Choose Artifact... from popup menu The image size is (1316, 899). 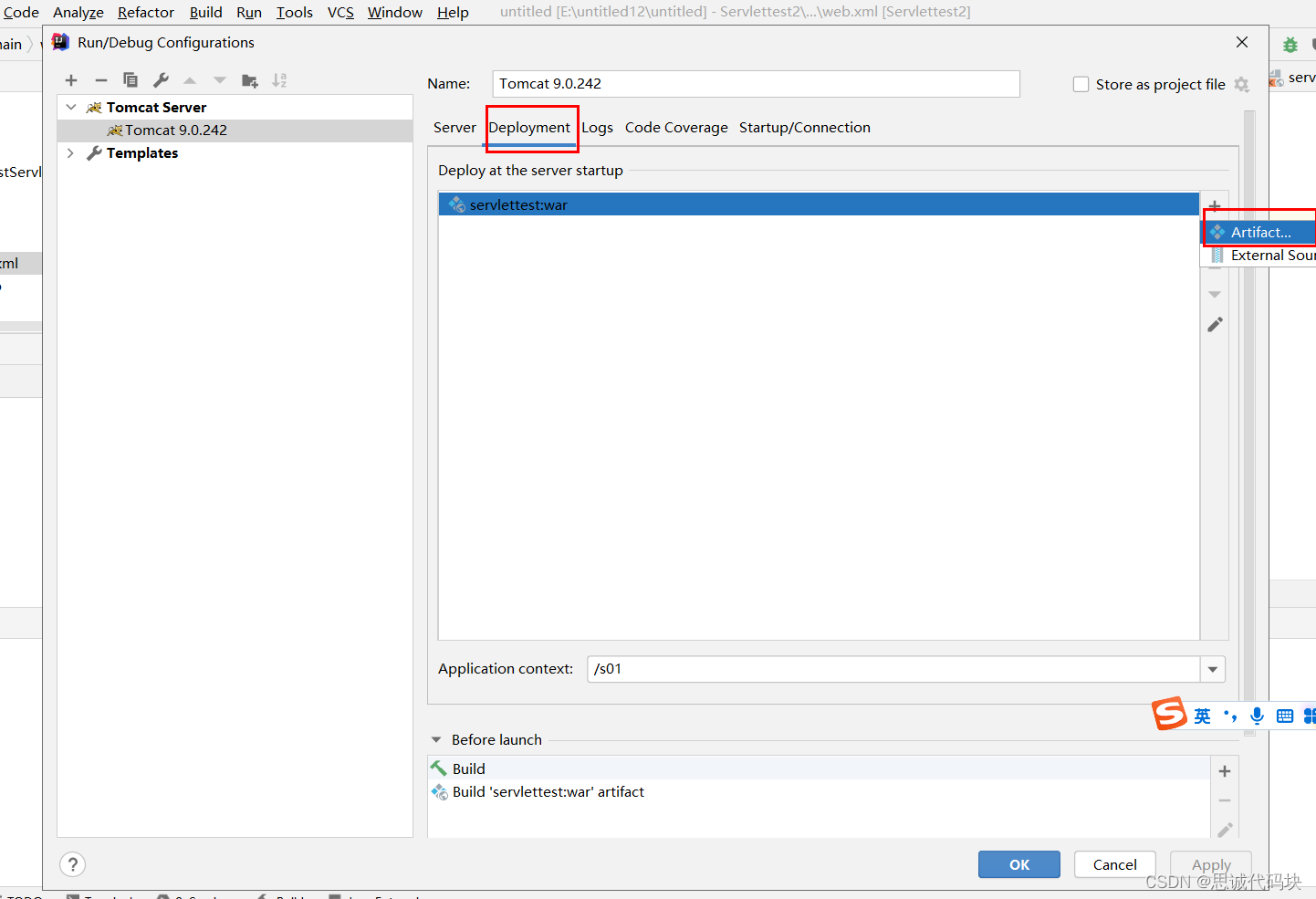1259,232
